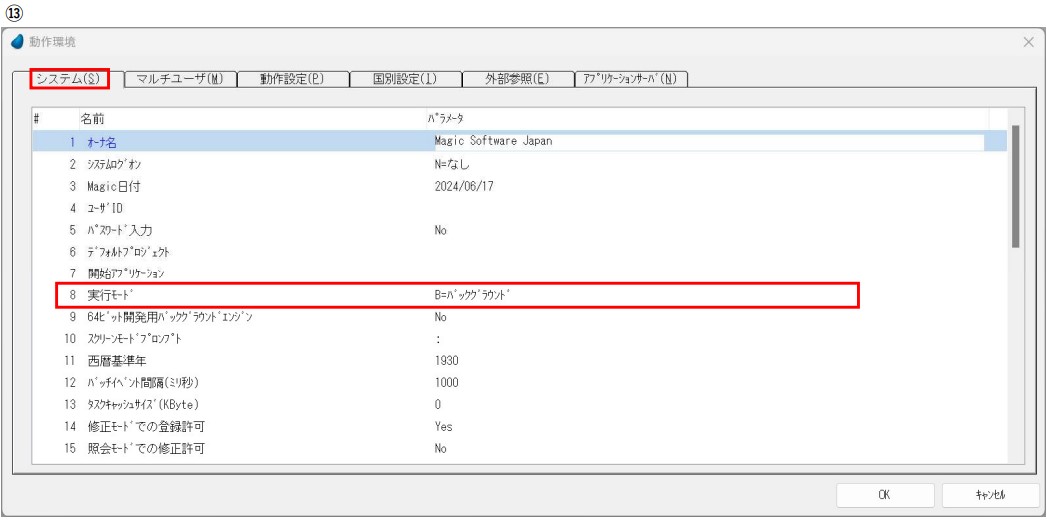Select the システムログオン parameter value N=なし
This screenshot has width=1047, height=522.
(453, 164)
